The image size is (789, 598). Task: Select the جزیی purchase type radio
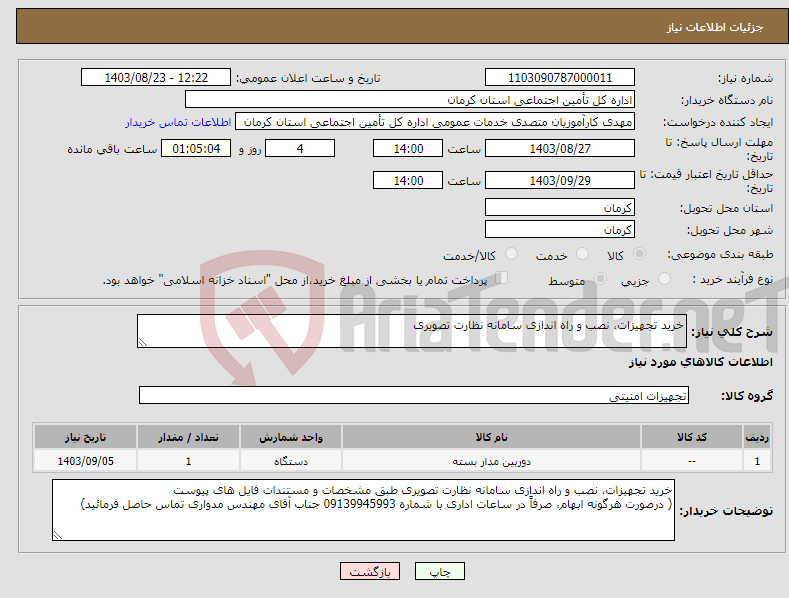coord(664,278)
